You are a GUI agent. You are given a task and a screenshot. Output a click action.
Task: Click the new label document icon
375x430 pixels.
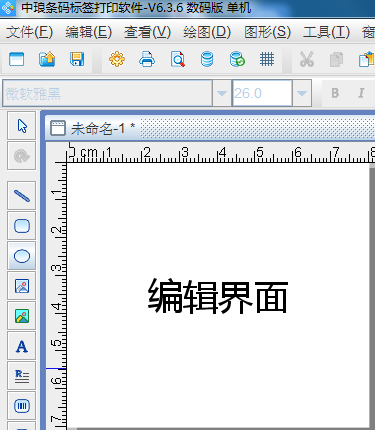pos(16,60)
